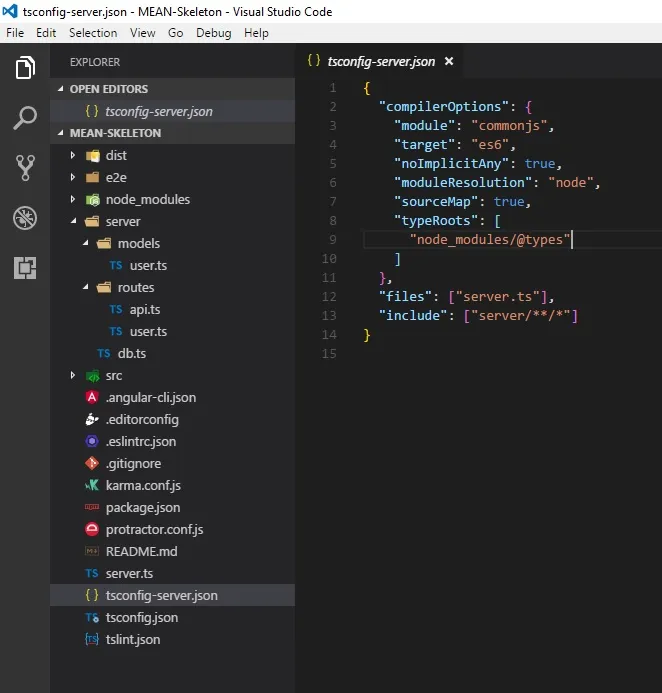Click the dist folder icon

(x=92, y=156)
